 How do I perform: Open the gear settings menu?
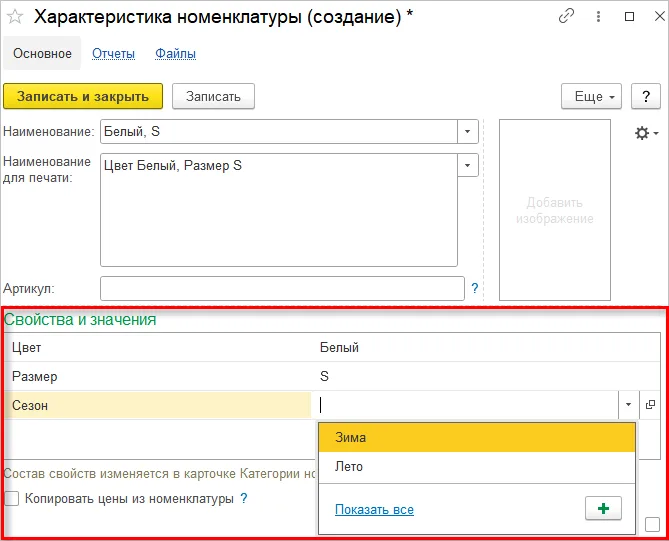pyautogui.click(x=646, y=133)
